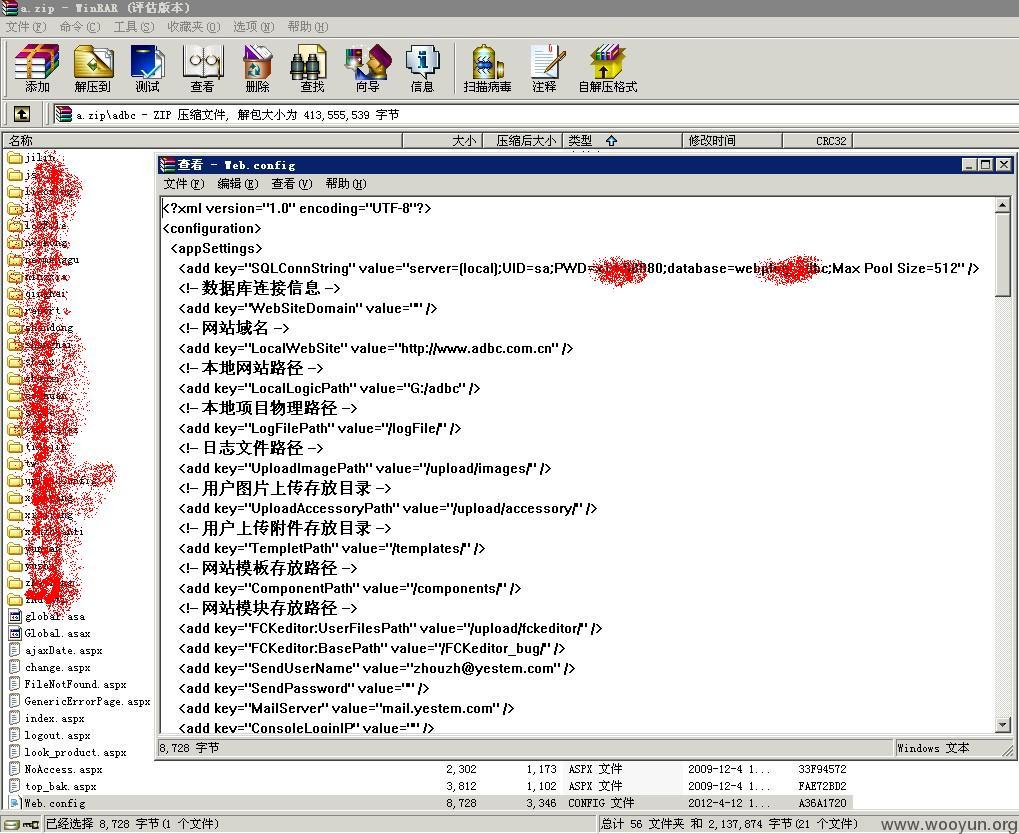This screenshot has height=834, width=1019.
Task: Click CRC value A36A1720 in Web.config row
Action: [822, 803]
